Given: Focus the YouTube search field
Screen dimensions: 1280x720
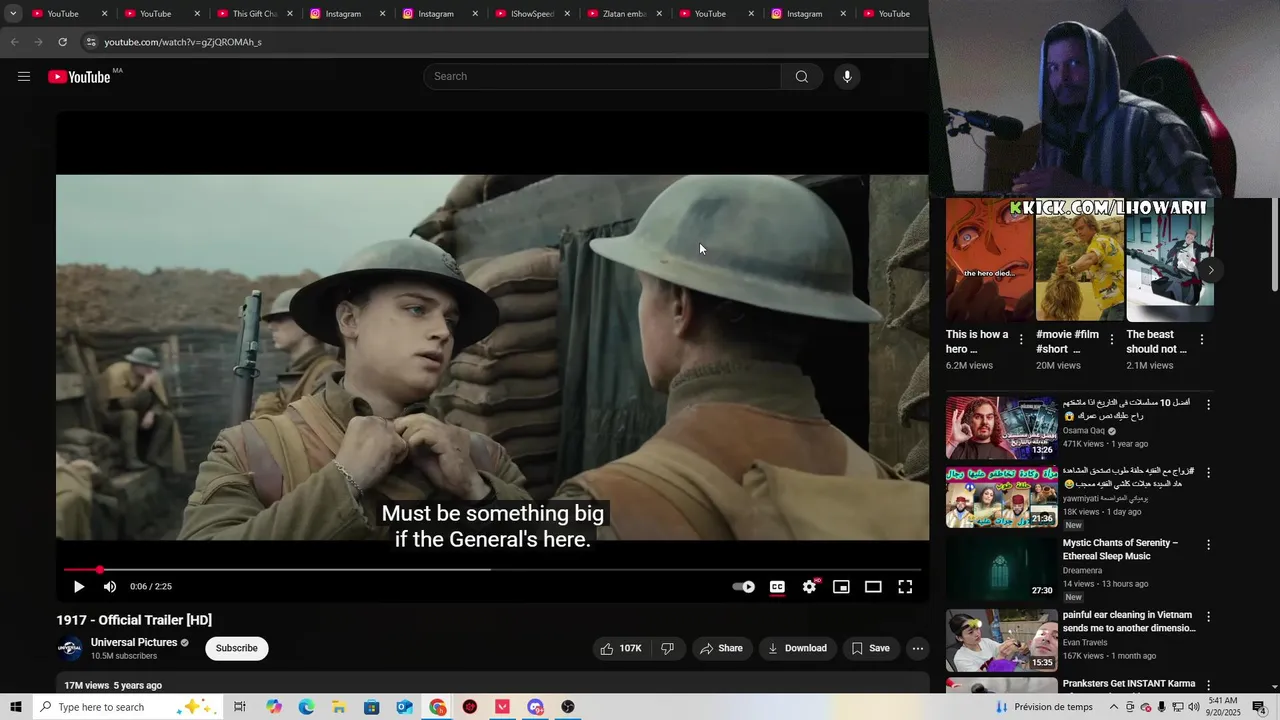Looking at the screenshot, I should pyautogui.click(x=602, y=76).
